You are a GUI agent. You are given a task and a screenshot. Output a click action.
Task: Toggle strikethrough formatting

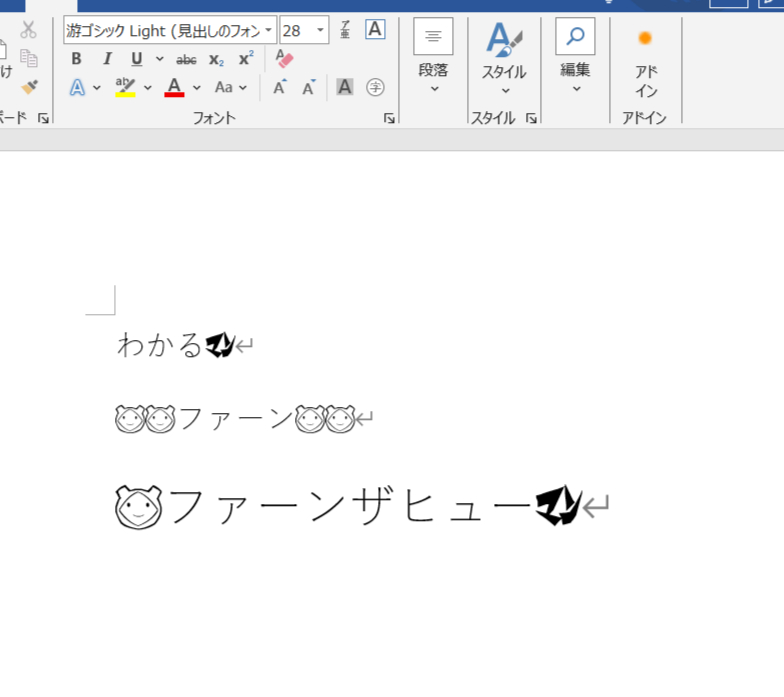[x=186, y=59]
